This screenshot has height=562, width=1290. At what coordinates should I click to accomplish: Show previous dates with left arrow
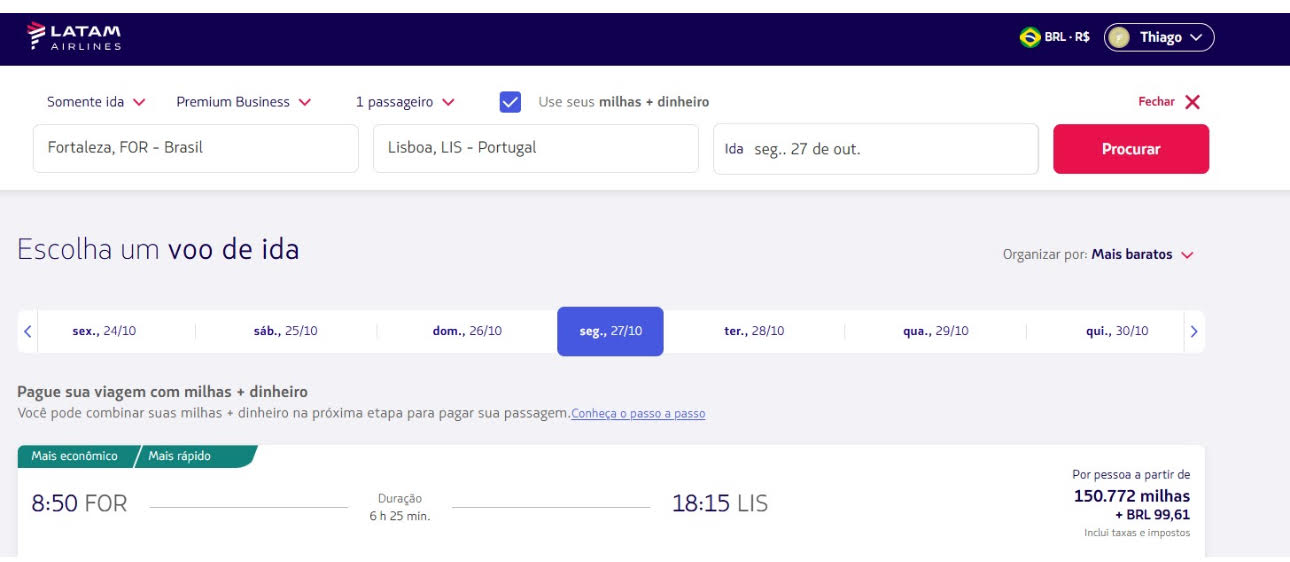point(28,331)
